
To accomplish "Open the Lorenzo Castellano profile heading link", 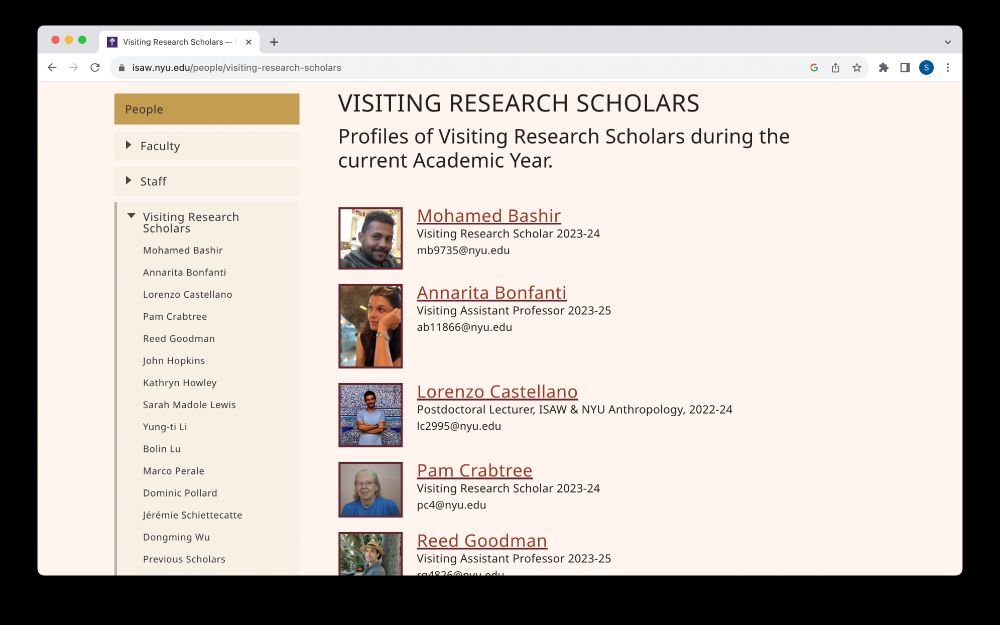I will [497, 392].
